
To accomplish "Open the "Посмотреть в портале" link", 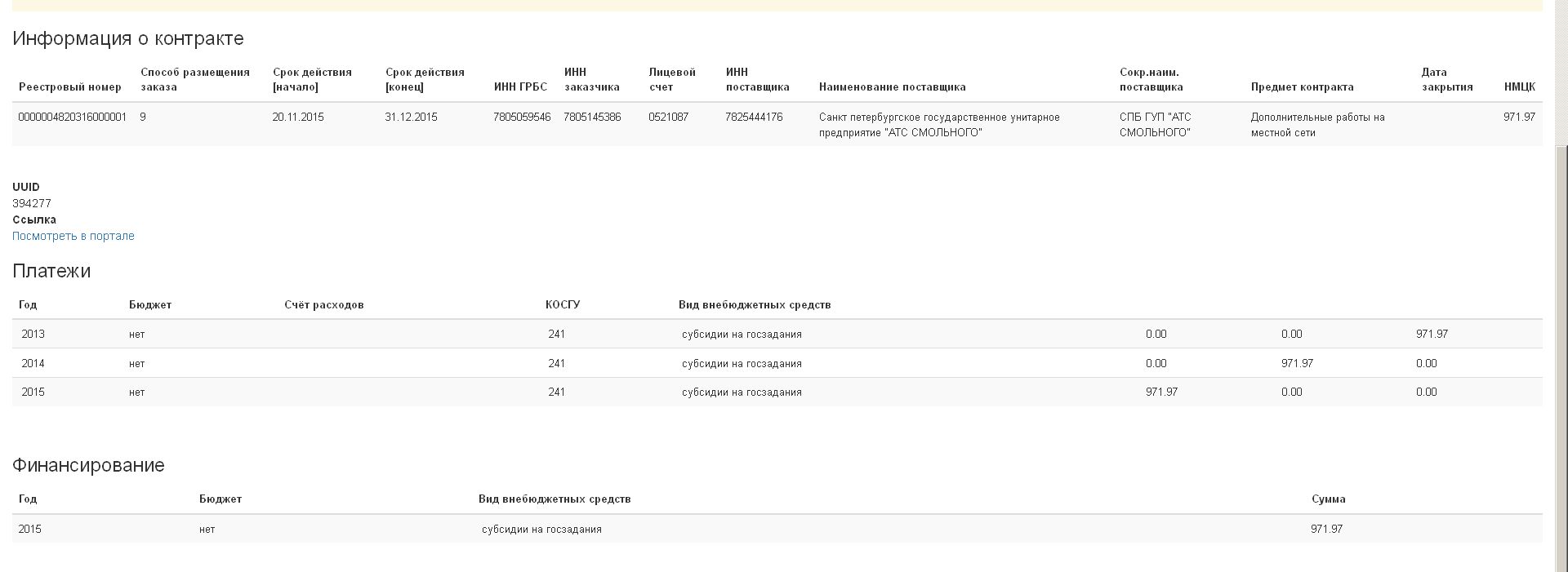I will click(x=73, y=236).
